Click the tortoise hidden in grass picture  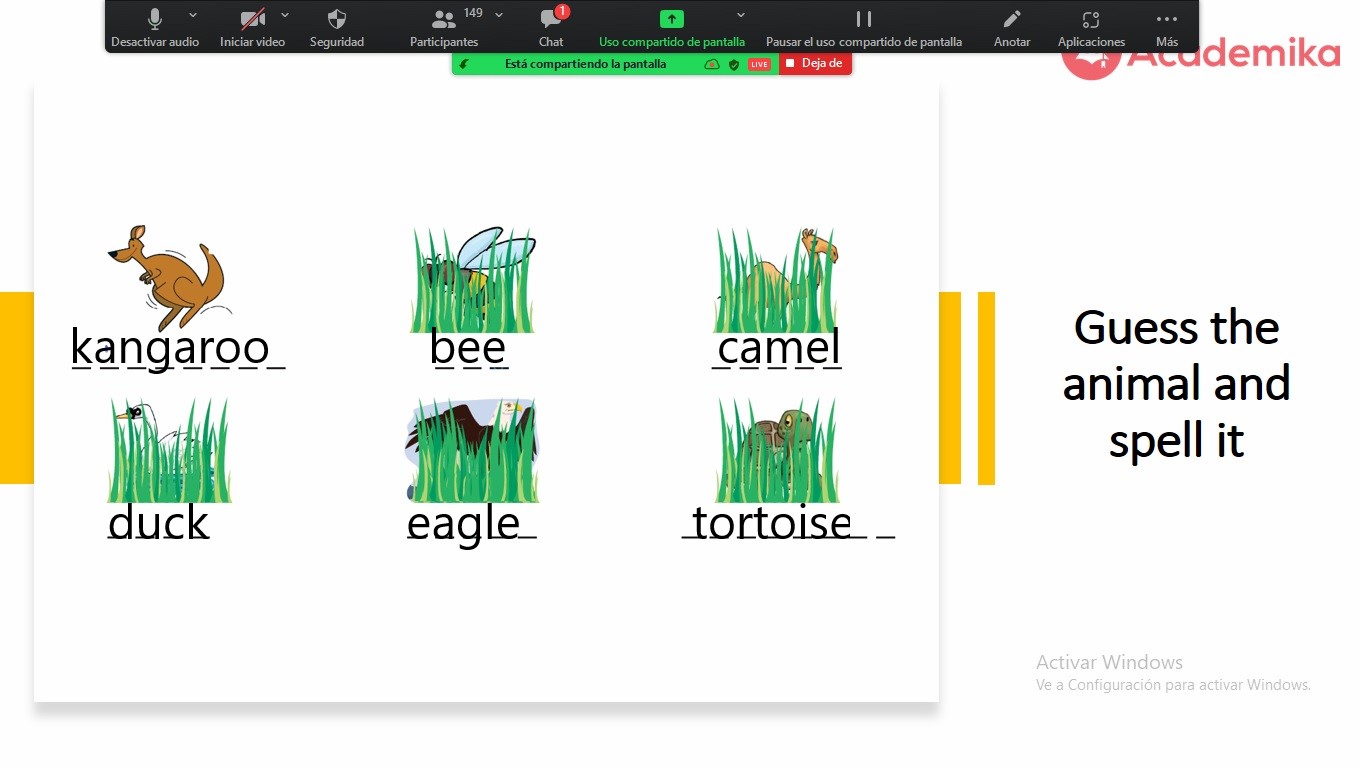coord(777,450)
